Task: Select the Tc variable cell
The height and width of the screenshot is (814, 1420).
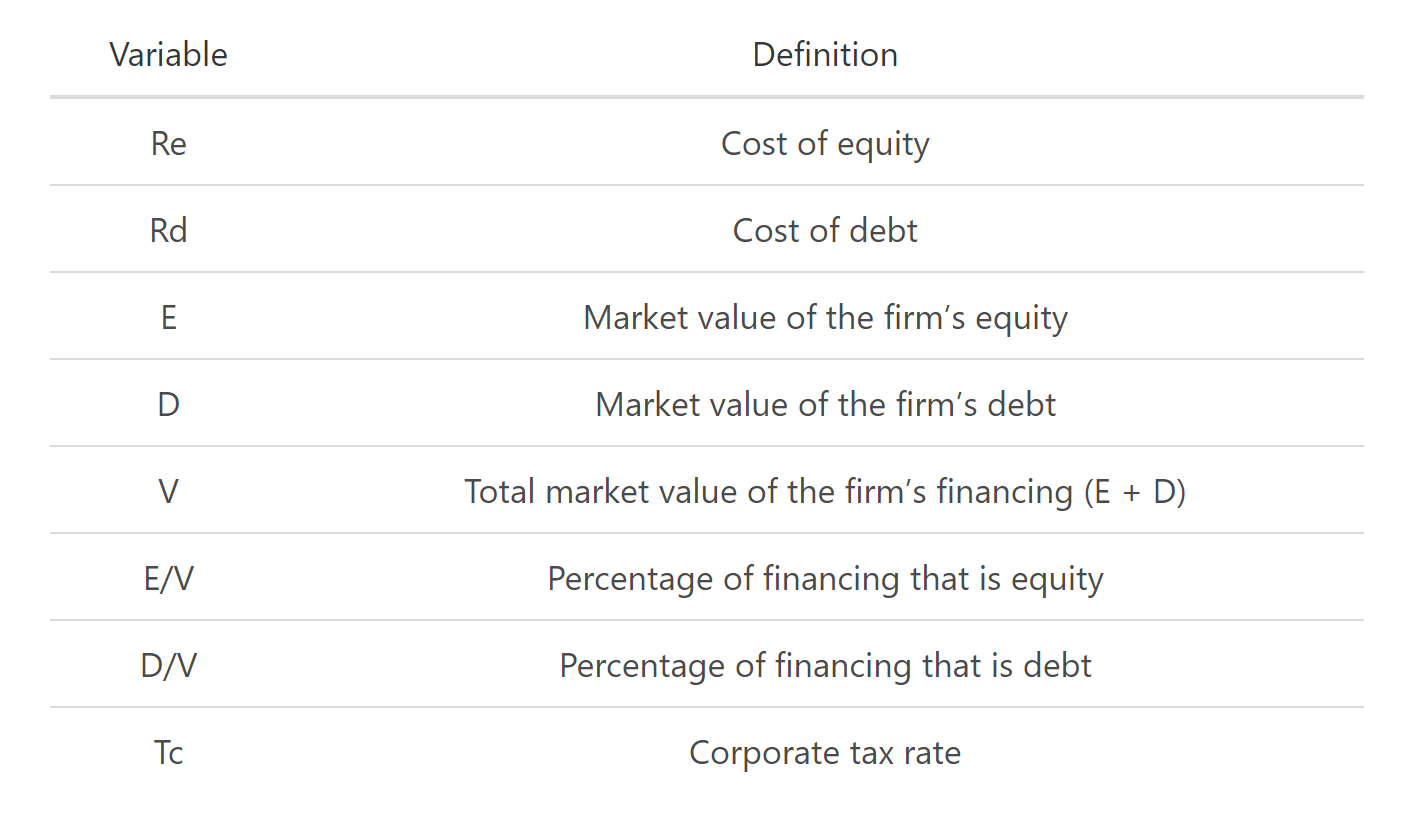Action: [x=168, y=752]
